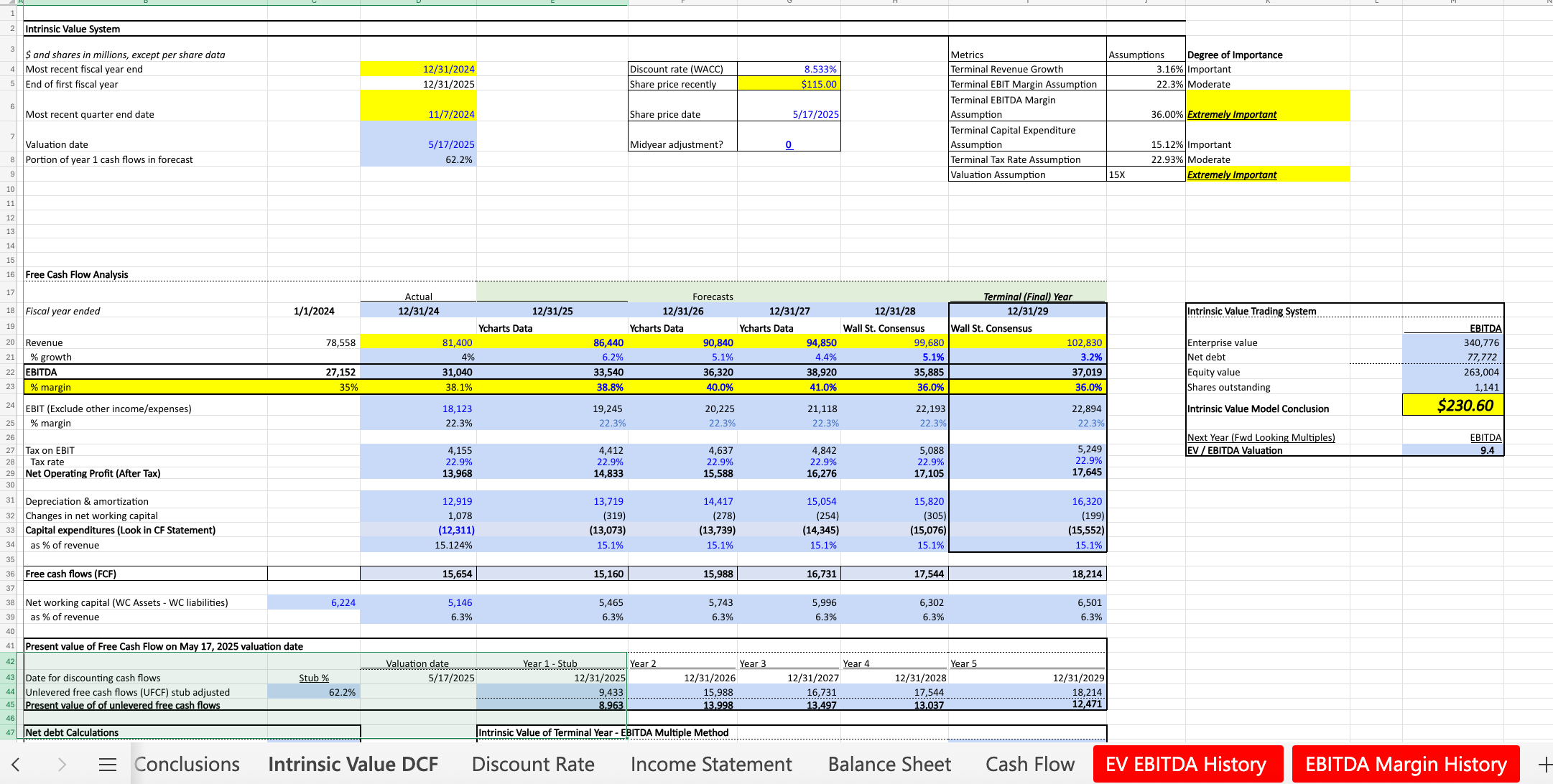Select the Balance Sheet tab
The width and height of the screenshot is (1553, 784).
click(889, 765)
